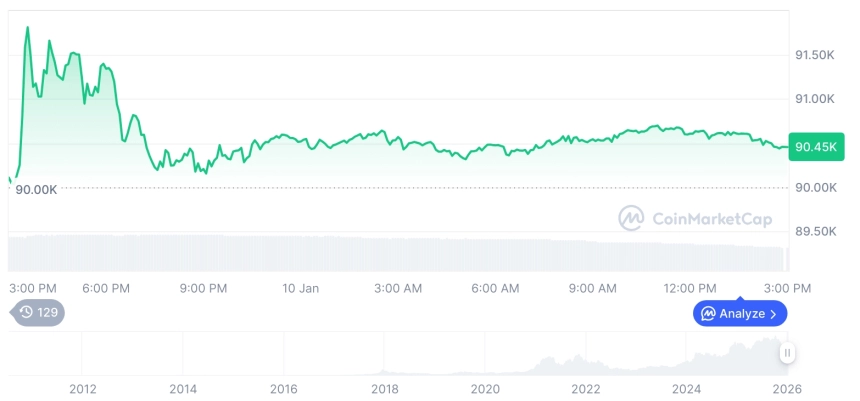This screenshot has height=401, width=860.
Task: Click the history clock icon beside 129
Action: coord(26,312)
